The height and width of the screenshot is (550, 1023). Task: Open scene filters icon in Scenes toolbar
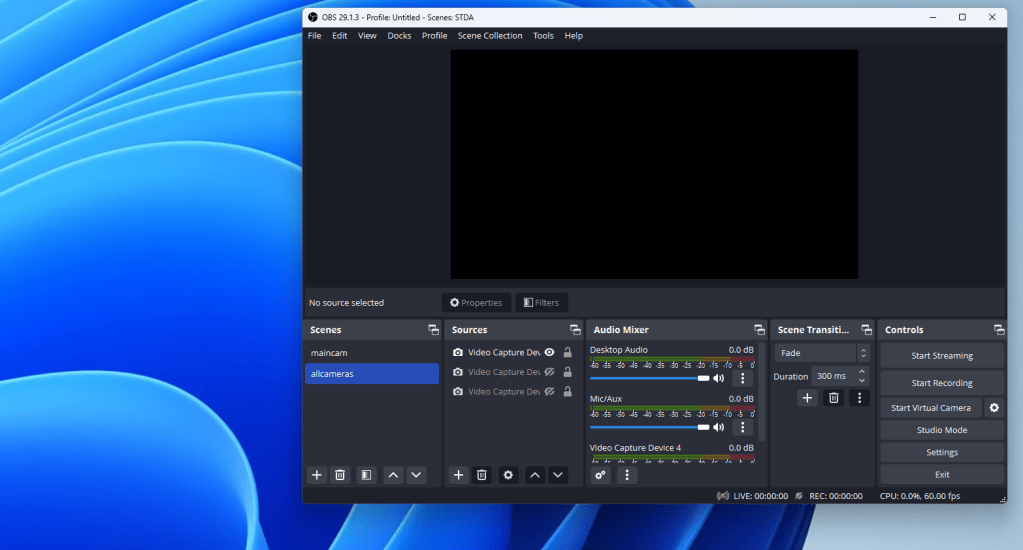coord(366,475)
